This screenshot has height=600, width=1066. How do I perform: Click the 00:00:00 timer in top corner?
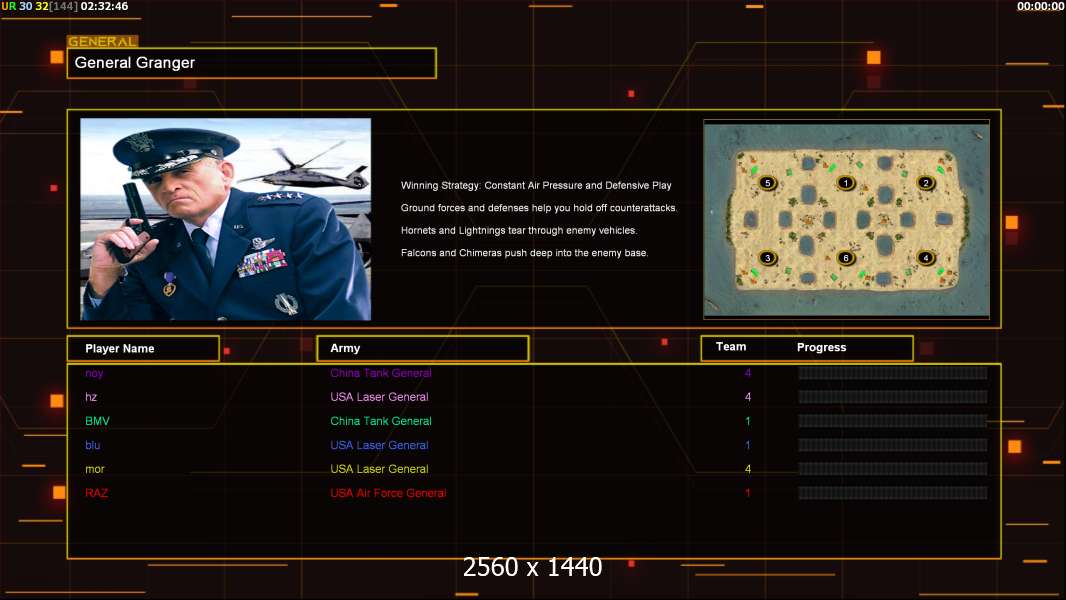(x=1040, y=6)
